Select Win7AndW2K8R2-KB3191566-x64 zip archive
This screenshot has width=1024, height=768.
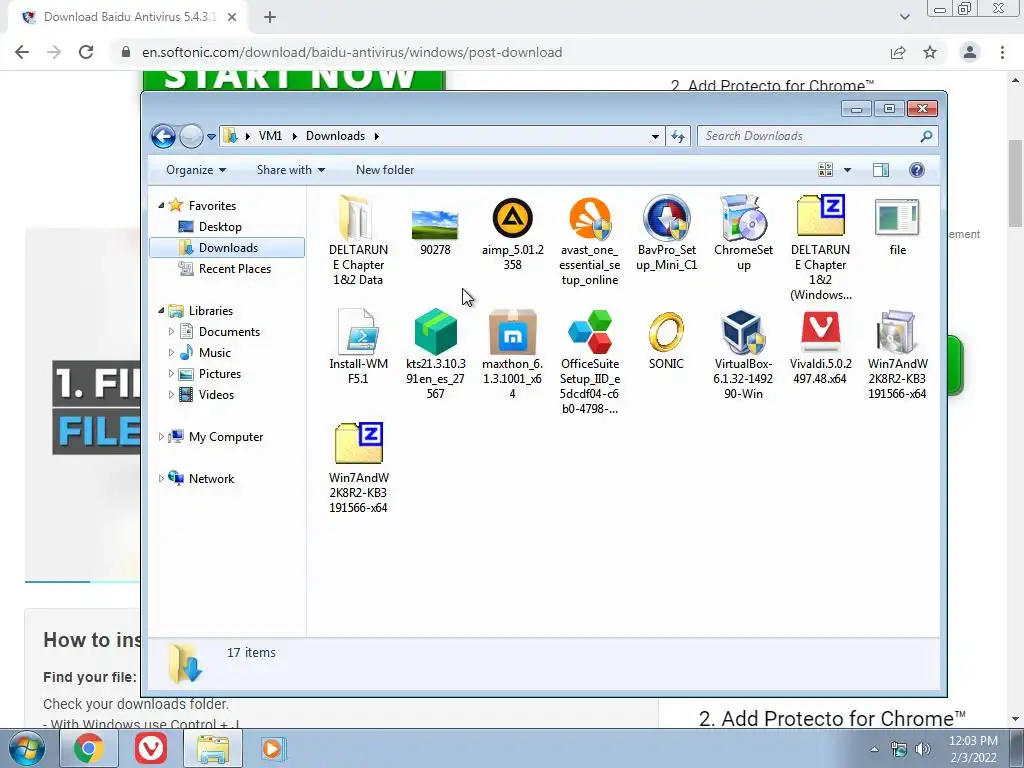click(x=358, y=468)
